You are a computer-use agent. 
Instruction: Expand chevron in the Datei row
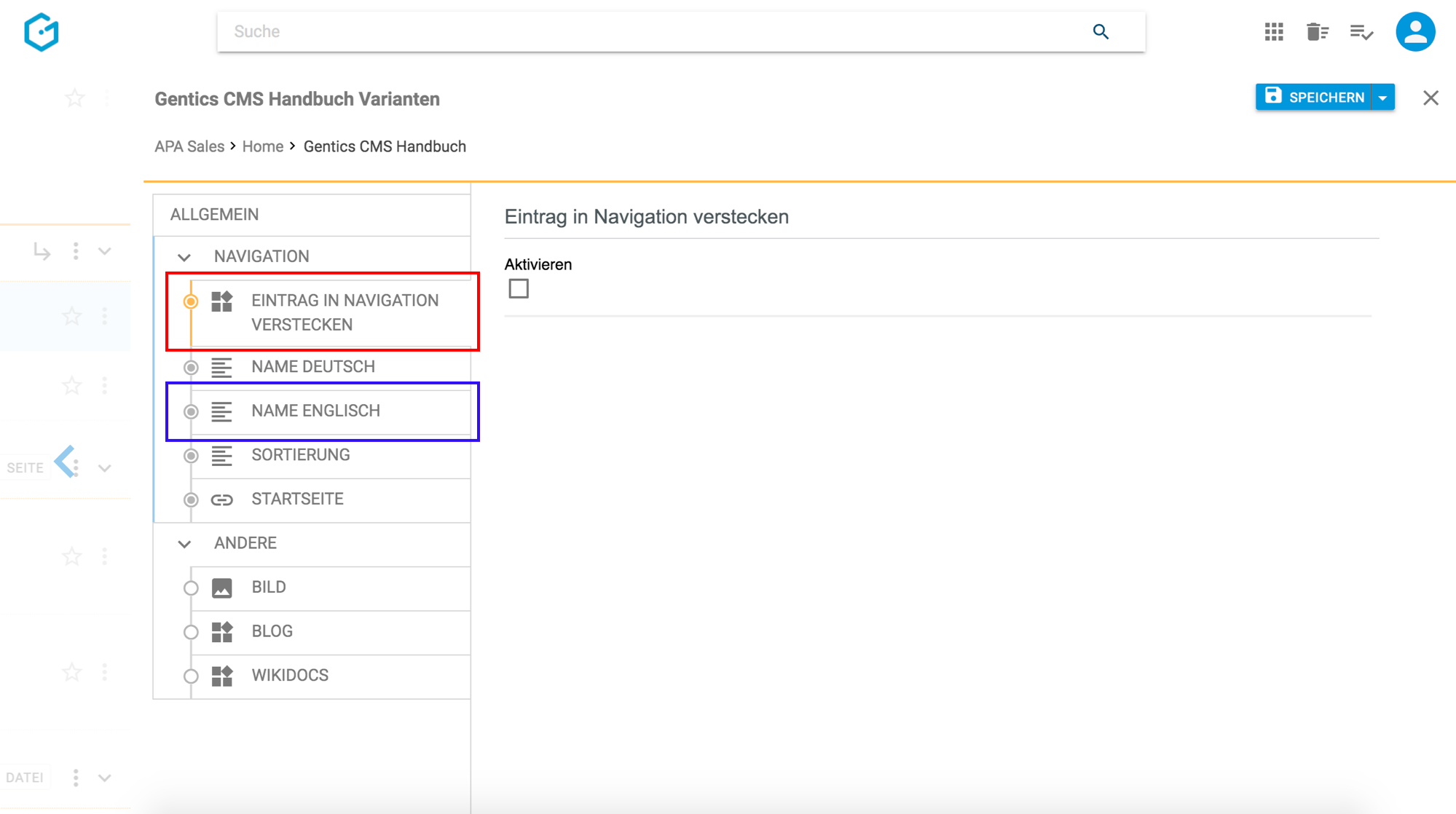(105, 778)
